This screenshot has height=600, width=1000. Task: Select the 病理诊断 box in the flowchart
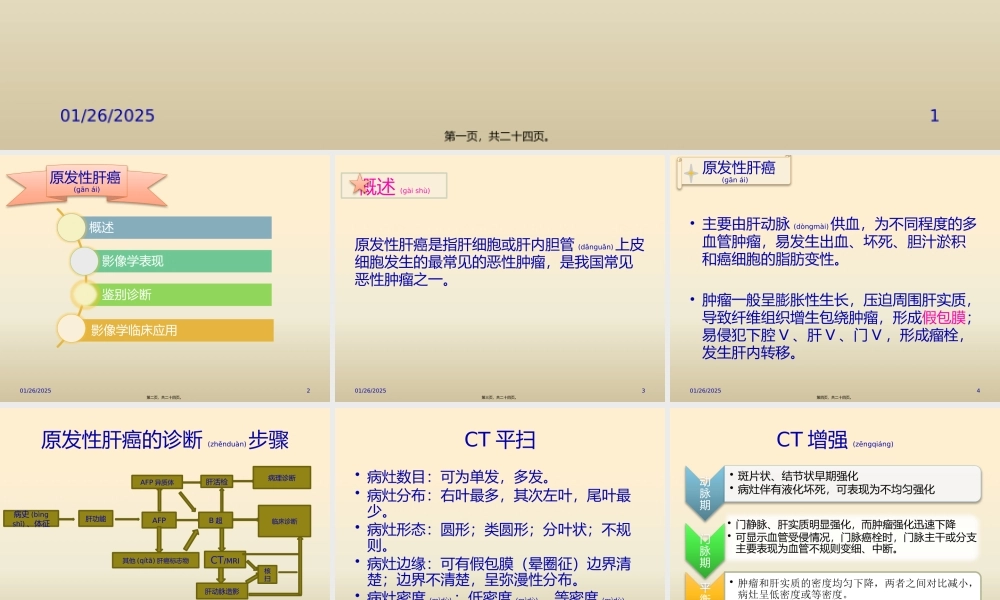pyautogui.click(x=281, y=479)
